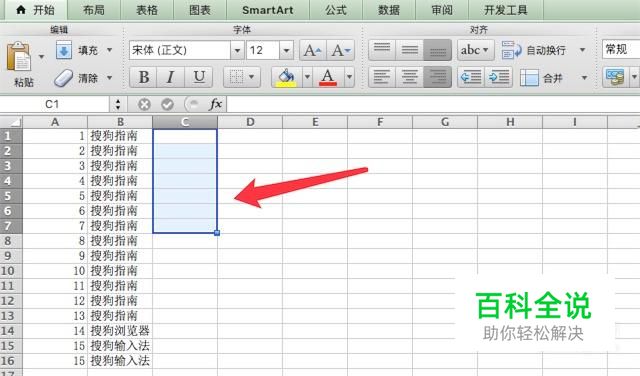Switch to the 表格 (Tables) tab
Screen dimensions: 640x376
(x=147, y=10)
